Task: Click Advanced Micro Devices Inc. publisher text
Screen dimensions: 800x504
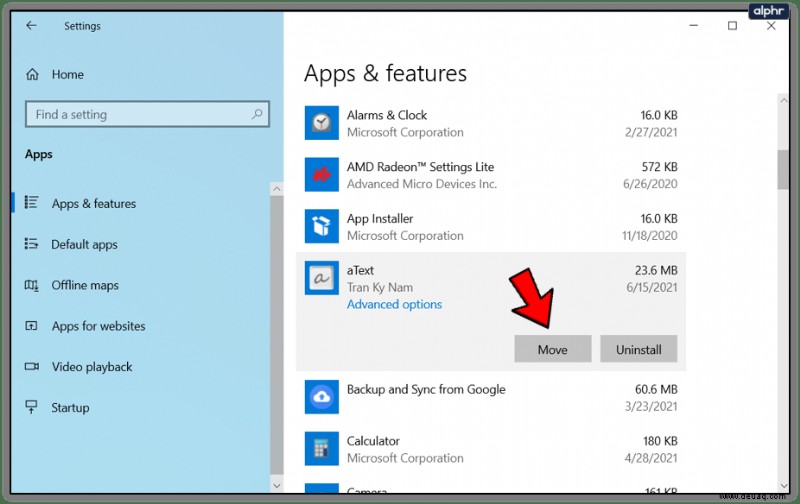Action: 421,184
